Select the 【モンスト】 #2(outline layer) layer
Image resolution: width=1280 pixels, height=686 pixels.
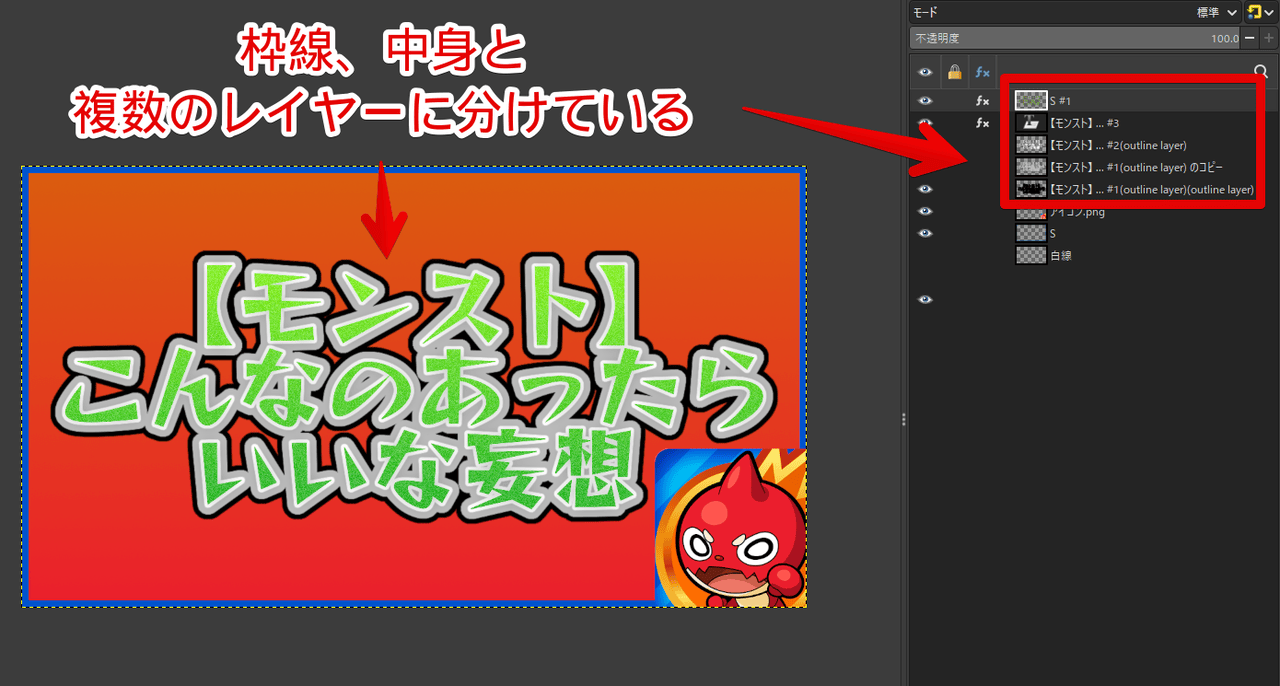pyautogui.click(x=1118, y=145)
